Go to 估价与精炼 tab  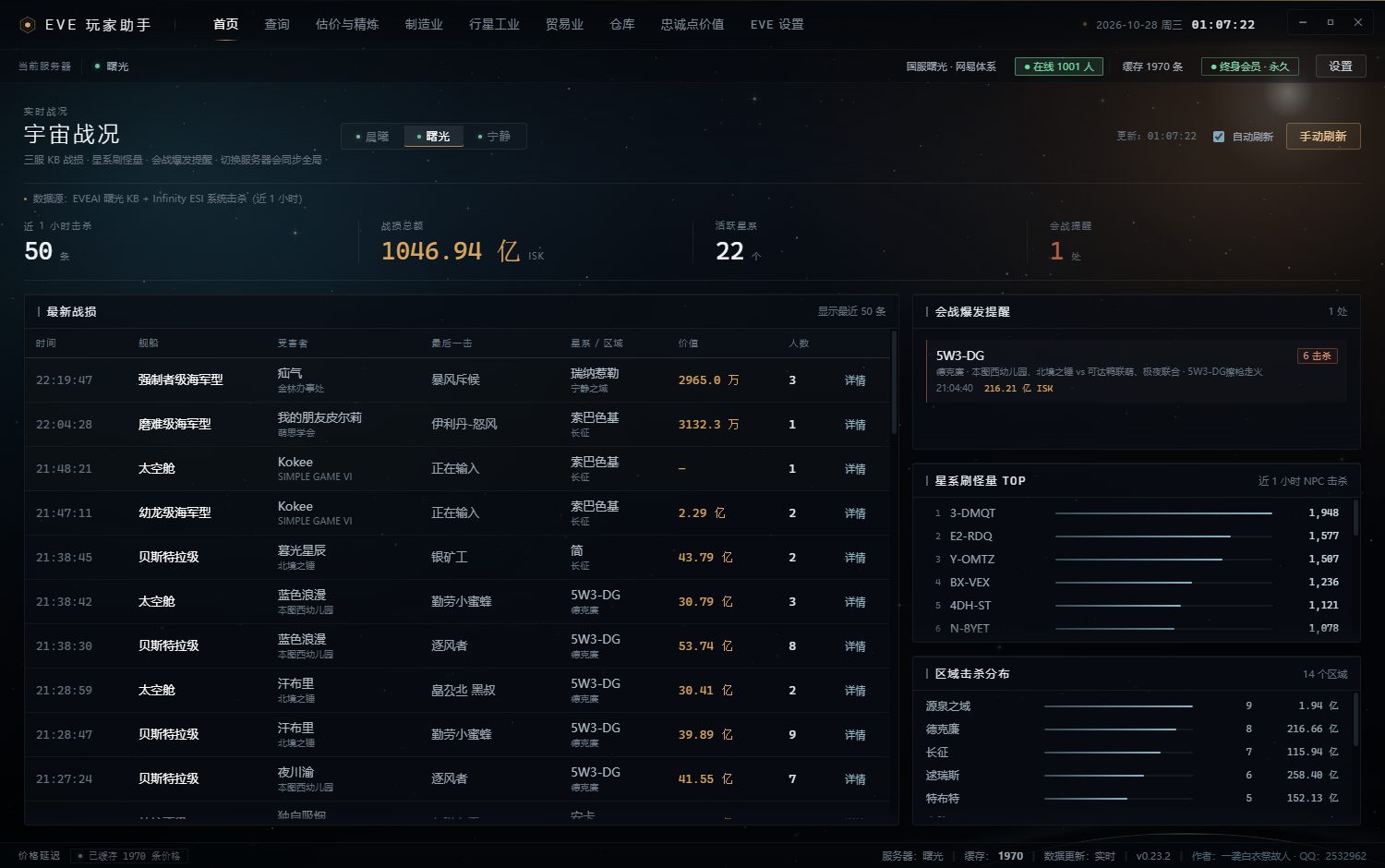point(347,25)
